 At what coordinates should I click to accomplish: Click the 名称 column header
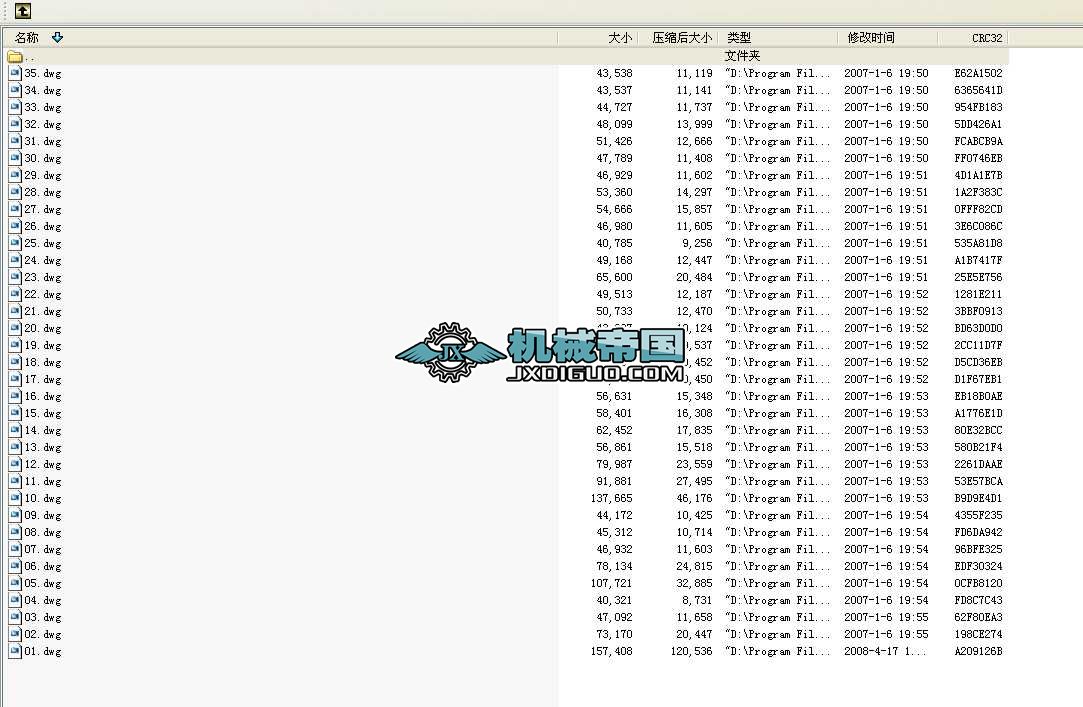[26, 37]
